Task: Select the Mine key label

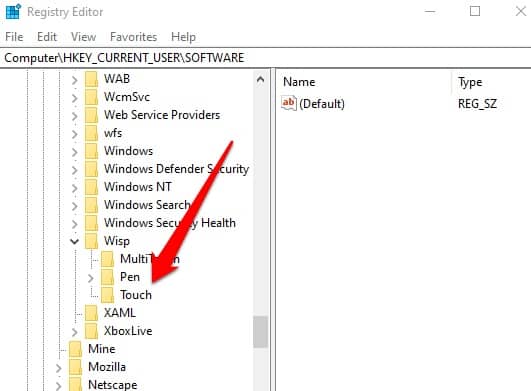Action: pos(102,349)
